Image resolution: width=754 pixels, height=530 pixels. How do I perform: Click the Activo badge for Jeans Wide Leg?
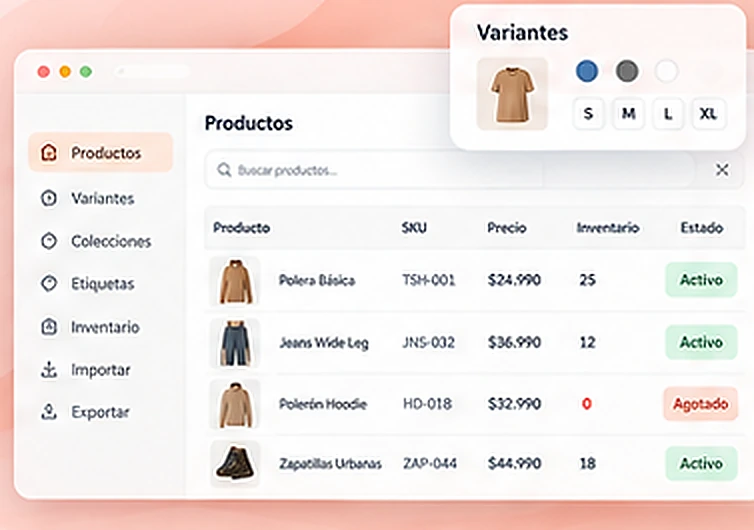point(701,342)
